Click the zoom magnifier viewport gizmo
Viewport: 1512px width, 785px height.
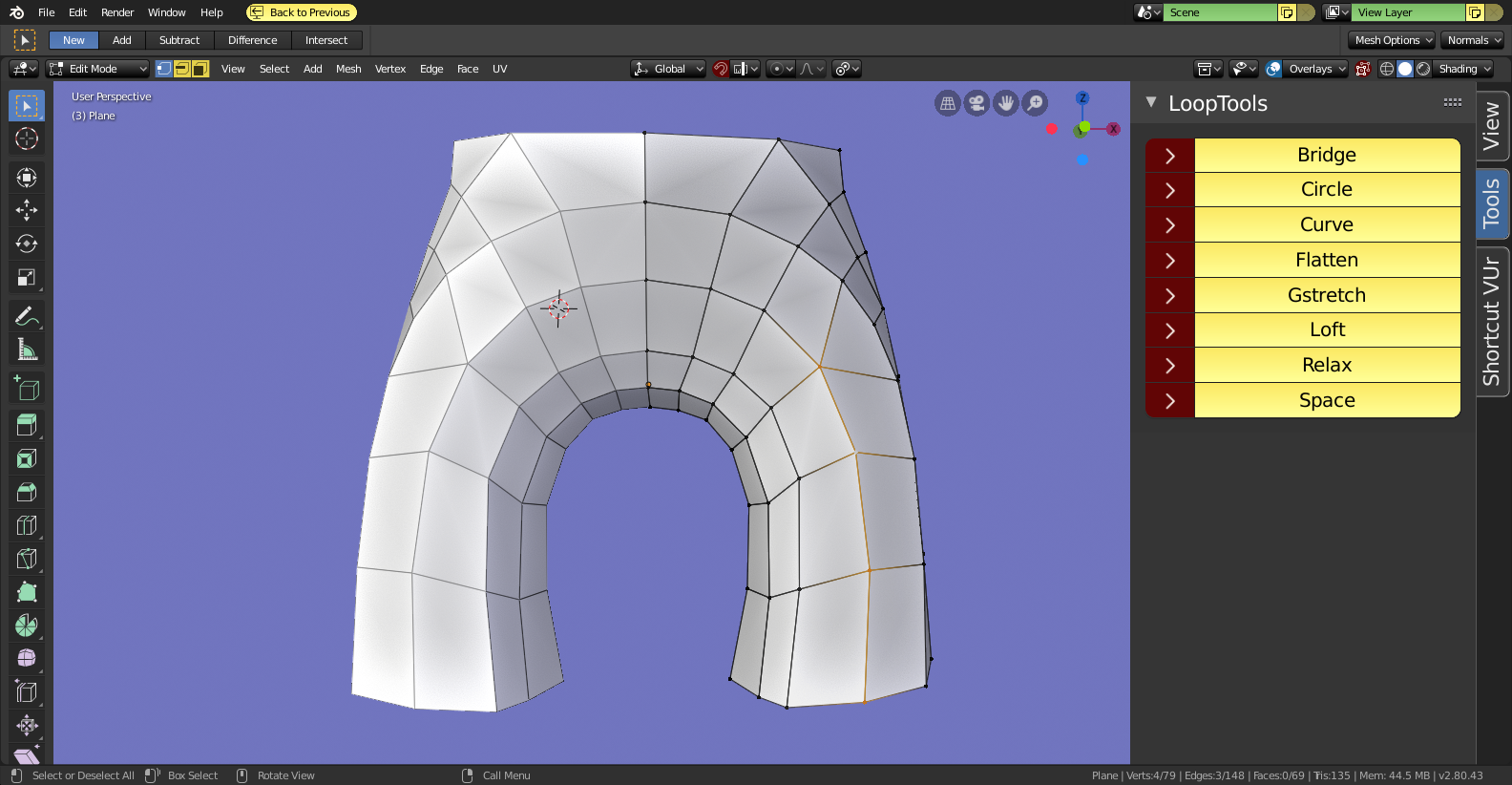tap(1035, 103)
